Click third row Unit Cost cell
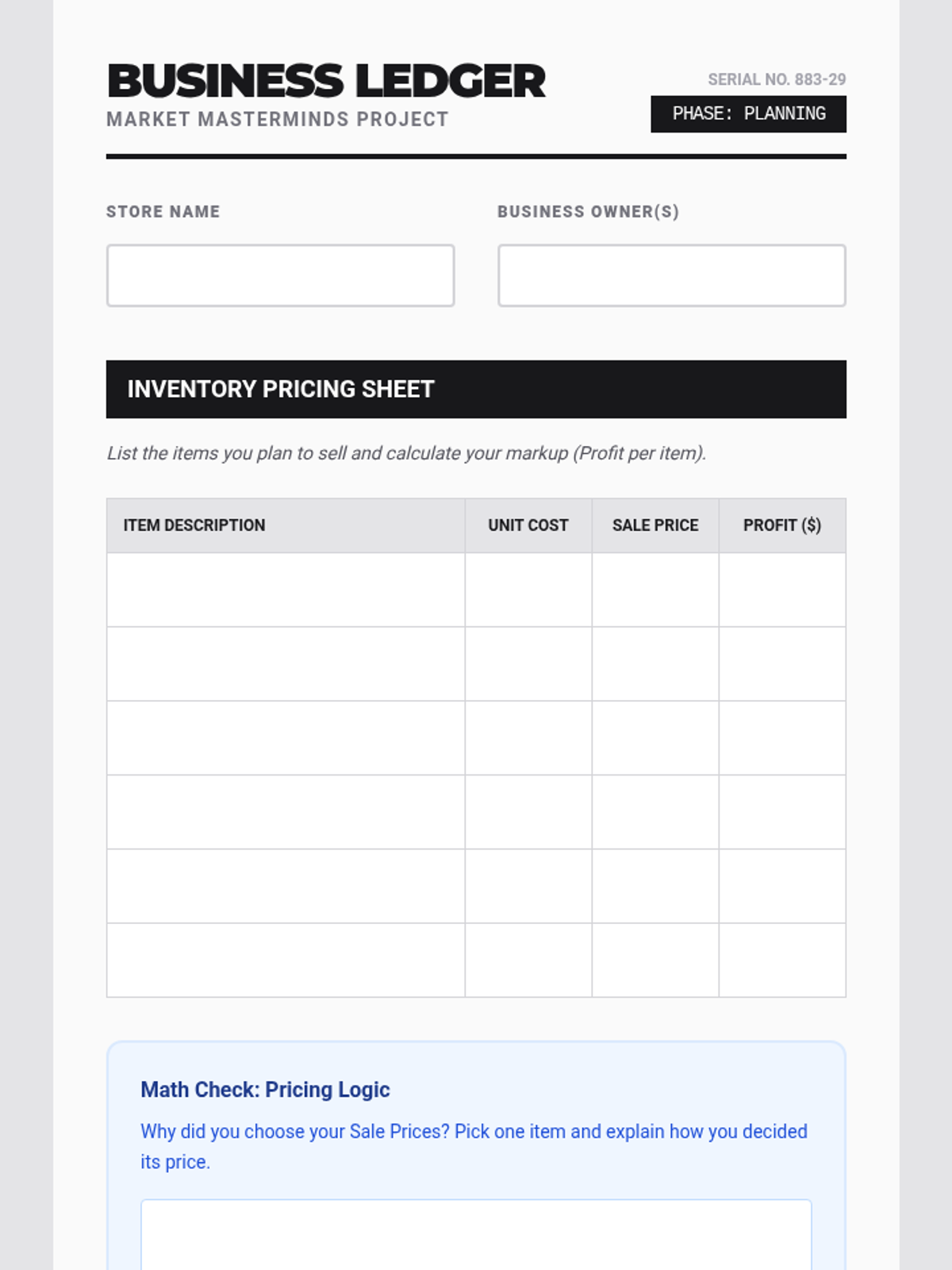This screenshot has width=952, height=1270. [528, 738]
